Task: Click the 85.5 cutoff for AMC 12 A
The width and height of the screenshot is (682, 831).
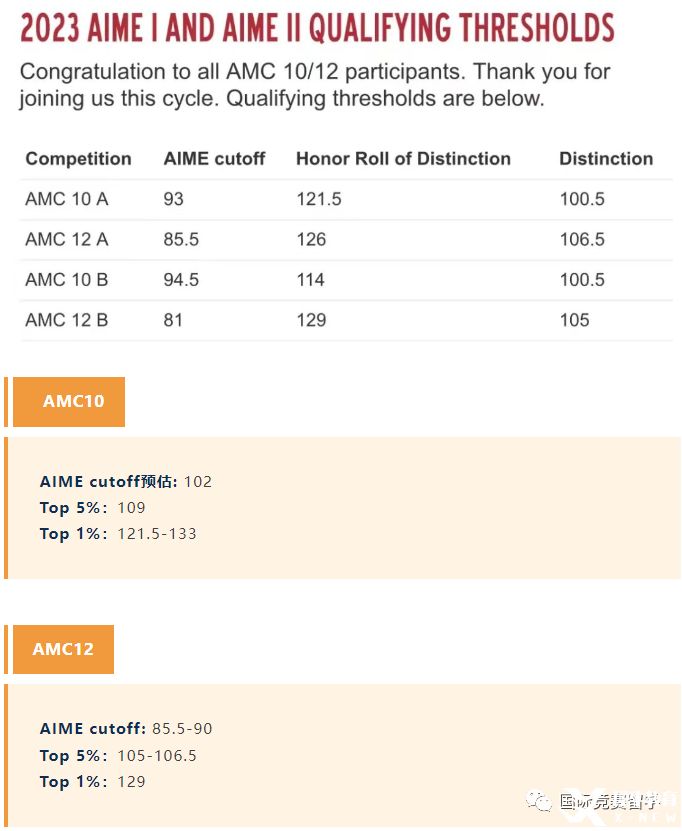Action: click(181, 239)
